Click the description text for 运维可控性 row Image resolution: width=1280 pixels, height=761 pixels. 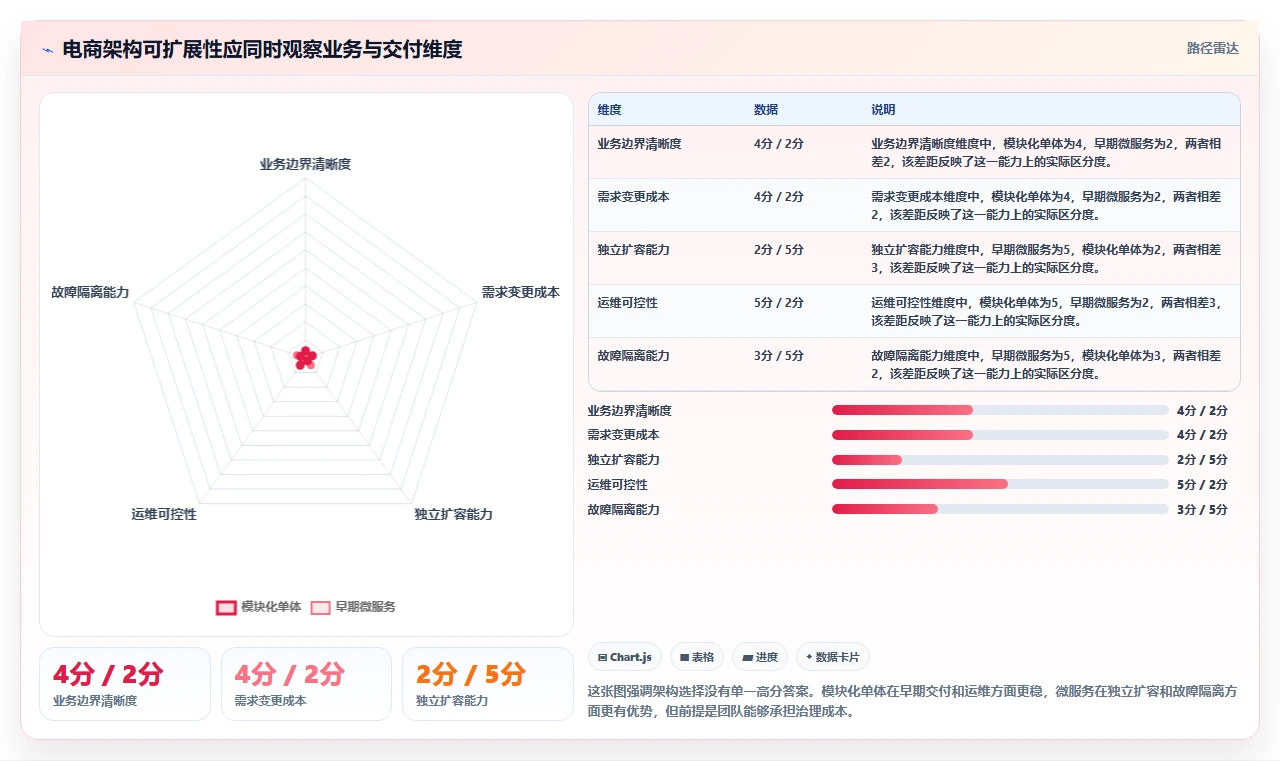pyautogui.click(x=1046, y=311)
